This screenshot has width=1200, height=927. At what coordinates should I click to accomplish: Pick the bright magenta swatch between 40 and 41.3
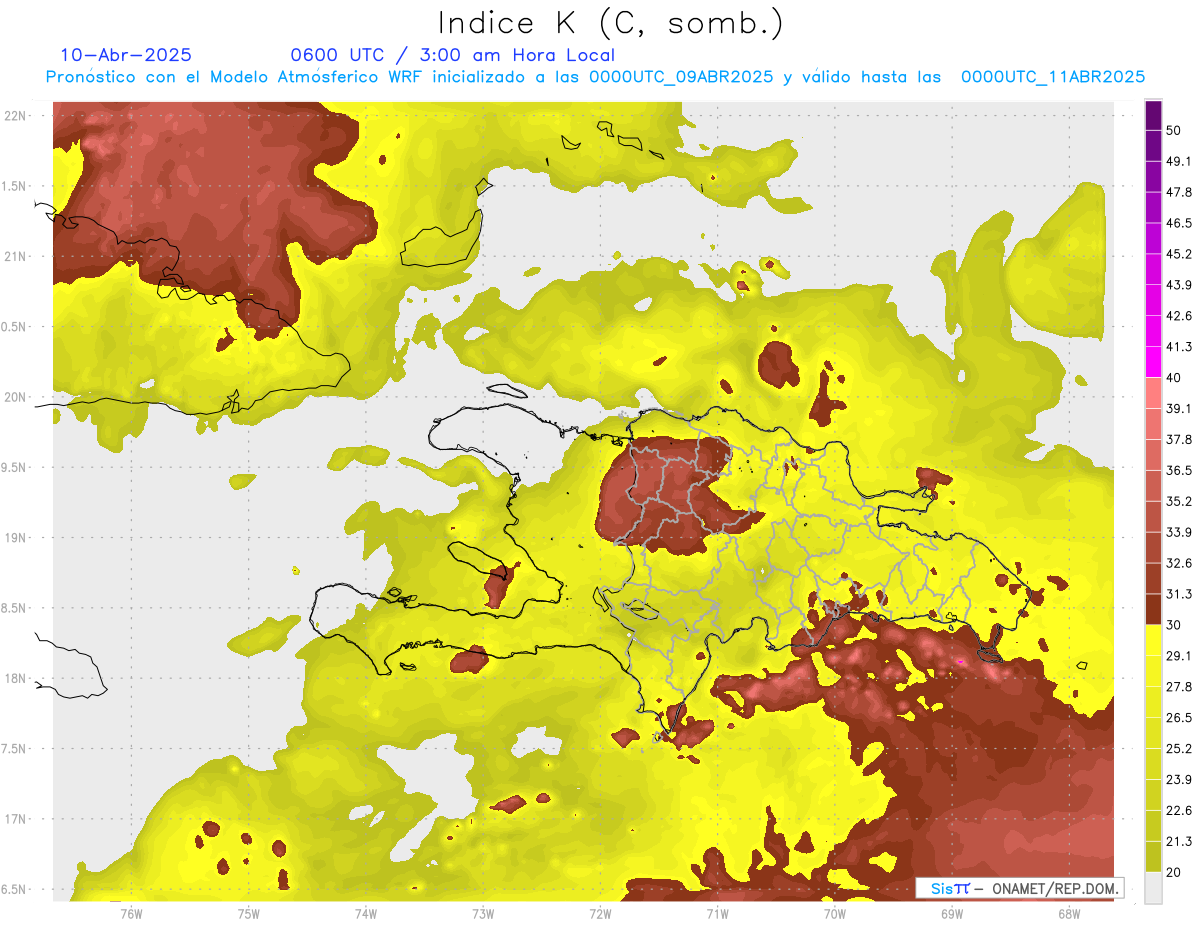[x=1154, y=363]
